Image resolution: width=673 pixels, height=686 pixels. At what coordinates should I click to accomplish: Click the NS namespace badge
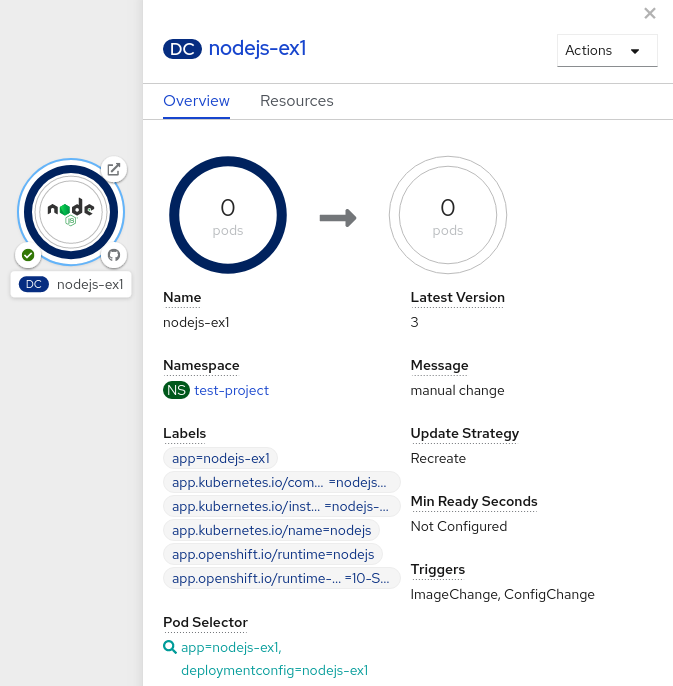click(176, 390)
